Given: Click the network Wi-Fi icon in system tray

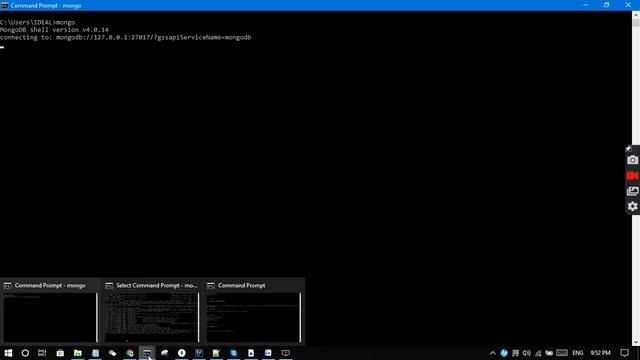Looking at the screenshot, I should [x=538, y=353].
